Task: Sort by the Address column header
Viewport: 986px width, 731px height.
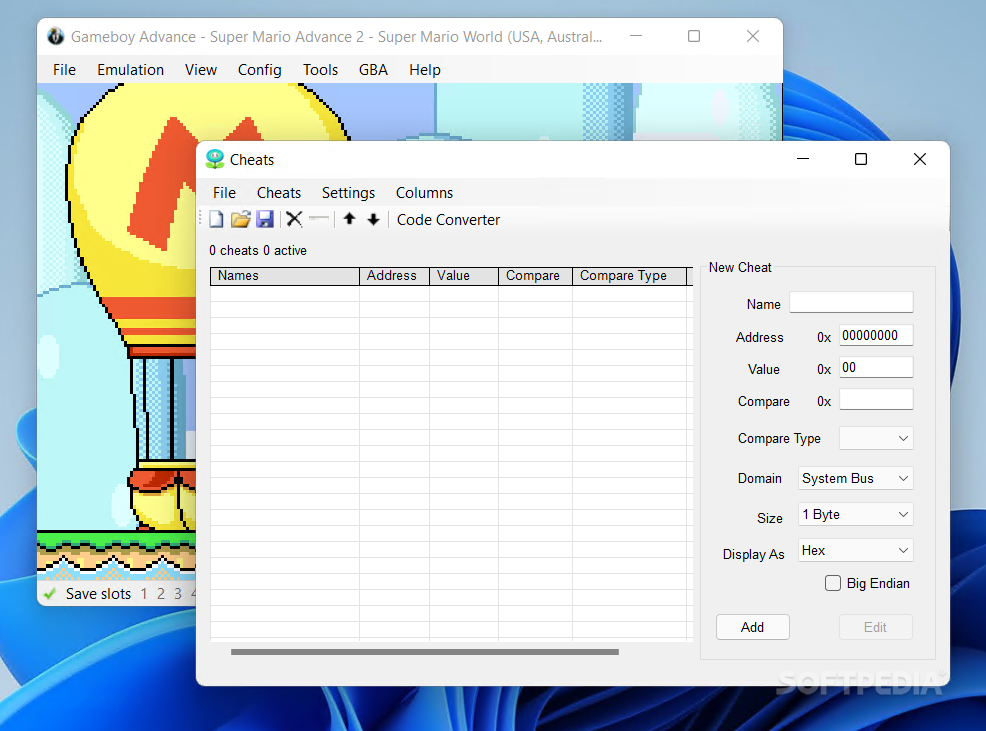Action: 394,276
